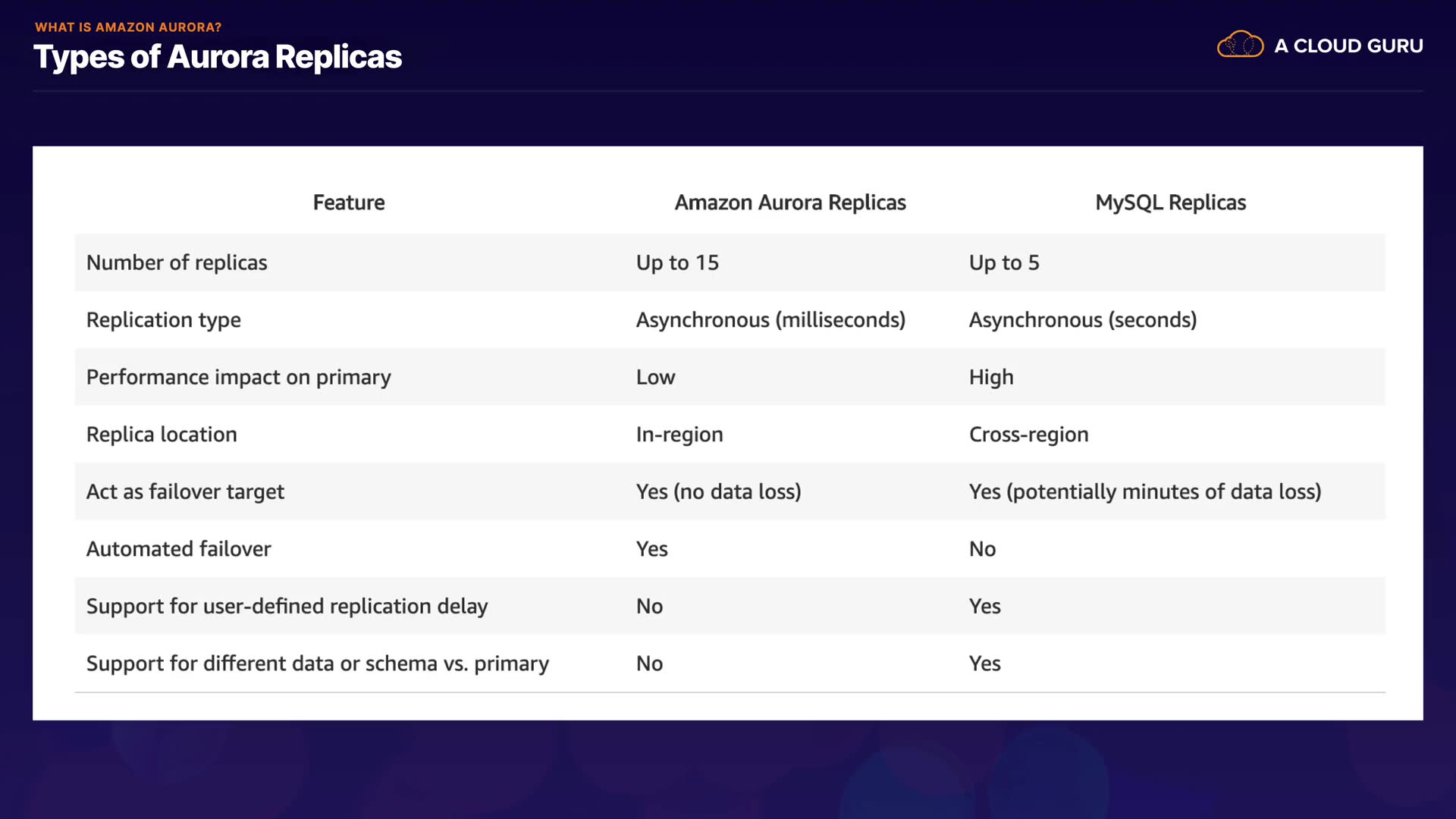Screen dimensions: 1456x819
Task: Click the A CLOUD GURU brand text
Action: point(1348,46)
